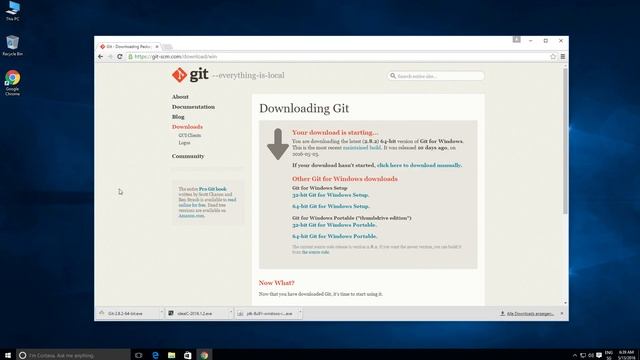Bookmark this page with the star icon
Viewport: 640px width, 360px height.
click(x=553, y=57)
